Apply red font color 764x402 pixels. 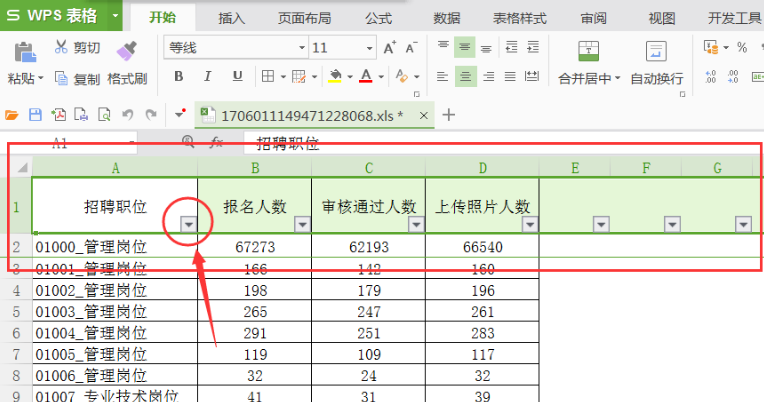(366, 77)
